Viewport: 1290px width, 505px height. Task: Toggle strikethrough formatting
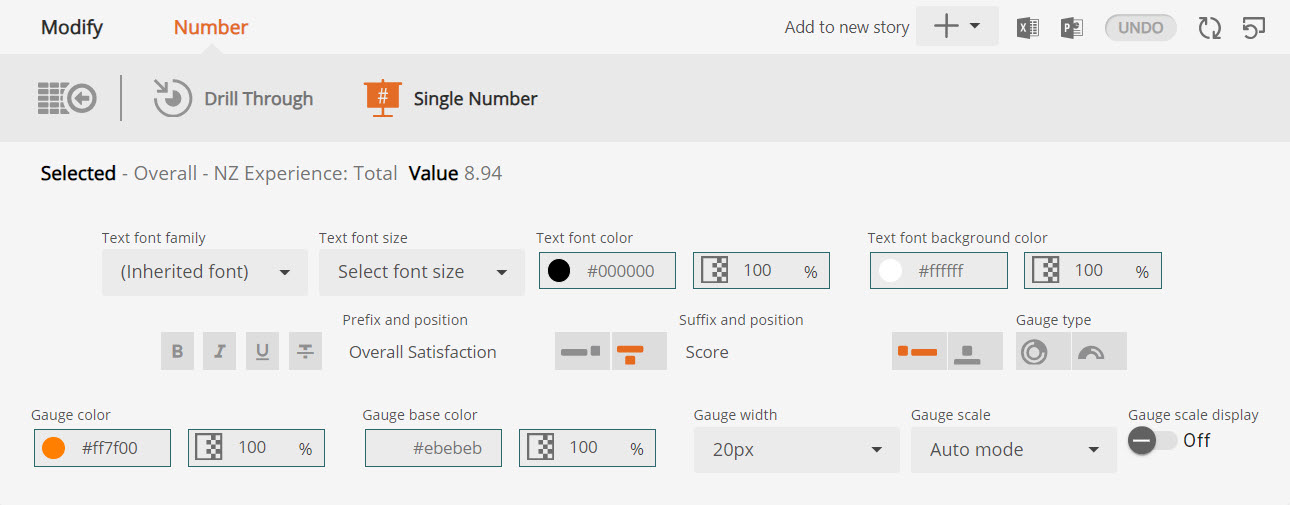tap(305, 351)
